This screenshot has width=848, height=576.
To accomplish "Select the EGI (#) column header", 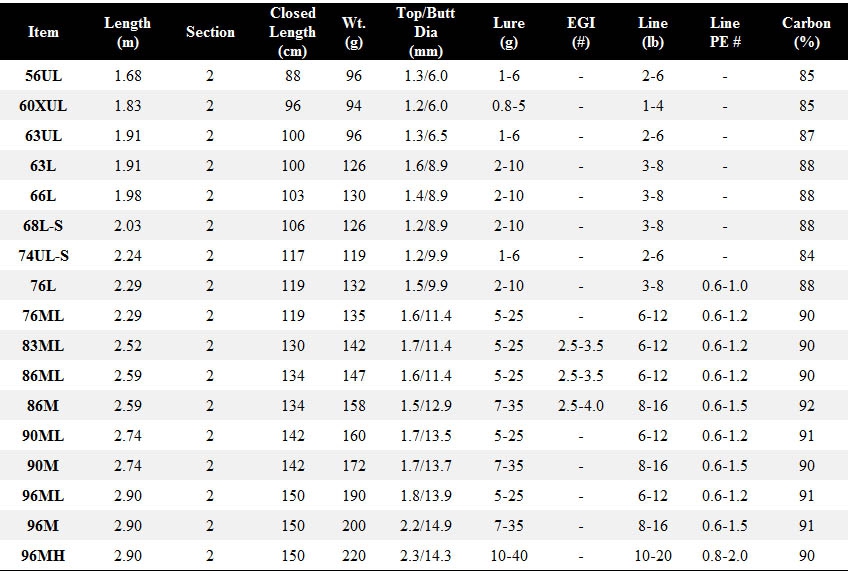I will 581,32.
